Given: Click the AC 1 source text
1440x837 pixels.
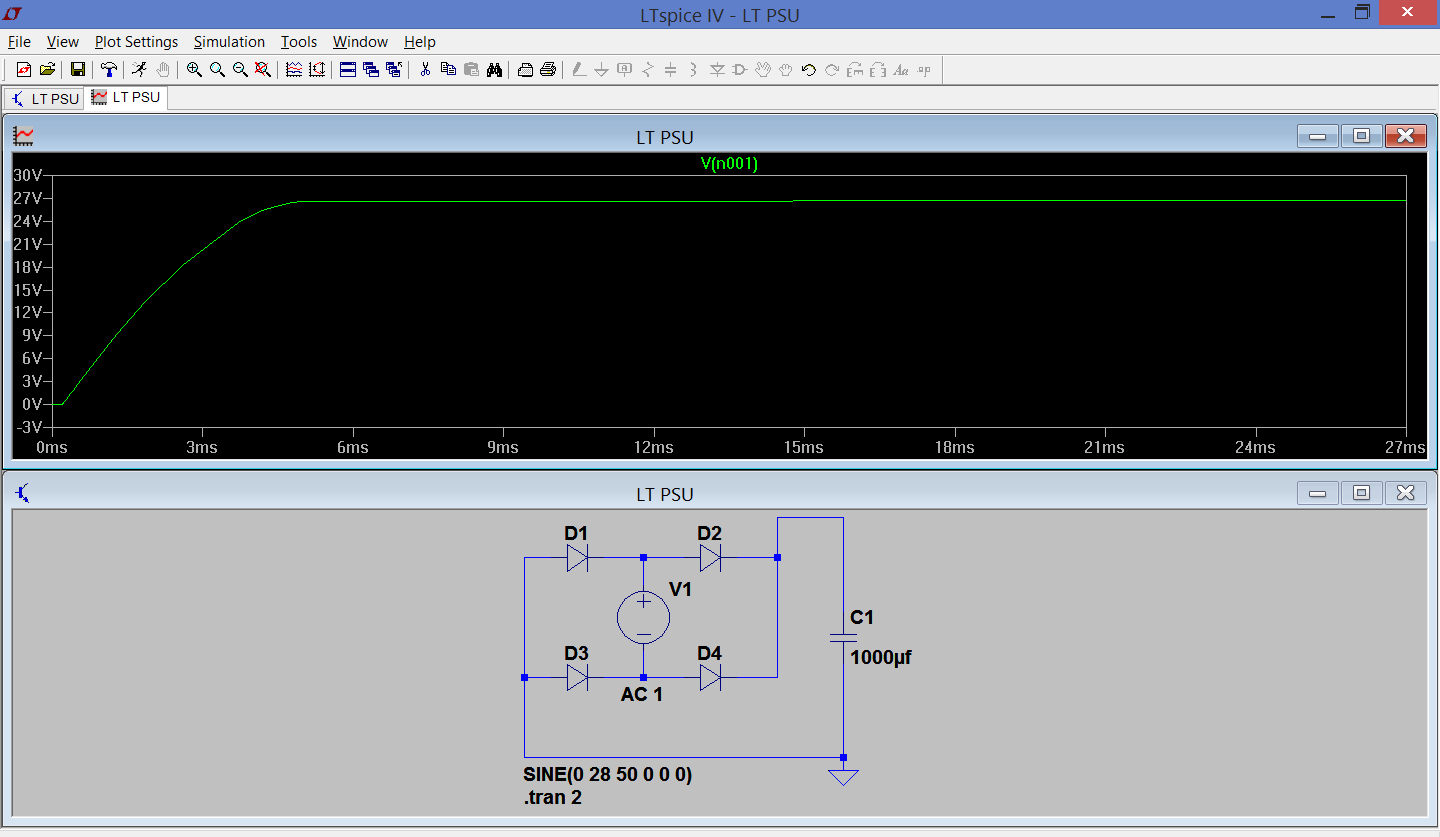Looking at the screenshot, I should (642, 694).
